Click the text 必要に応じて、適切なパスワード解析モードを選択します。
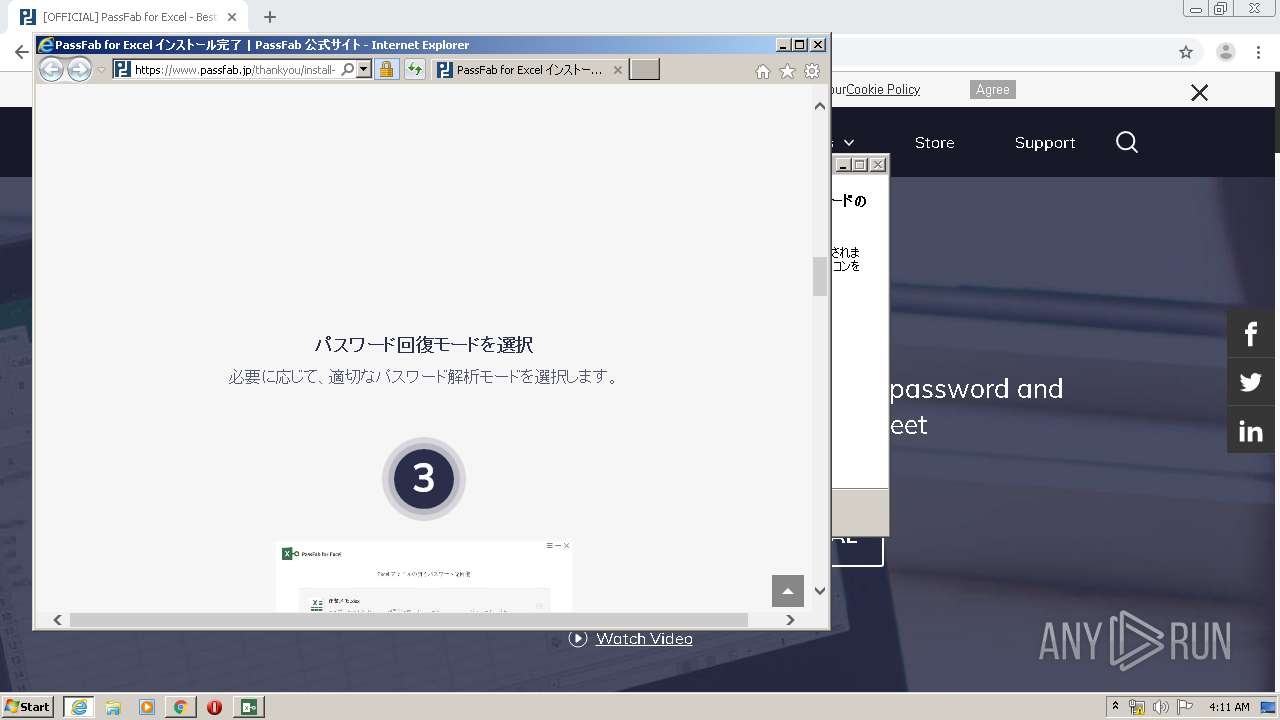1280x720 pixels. (424, 377)
